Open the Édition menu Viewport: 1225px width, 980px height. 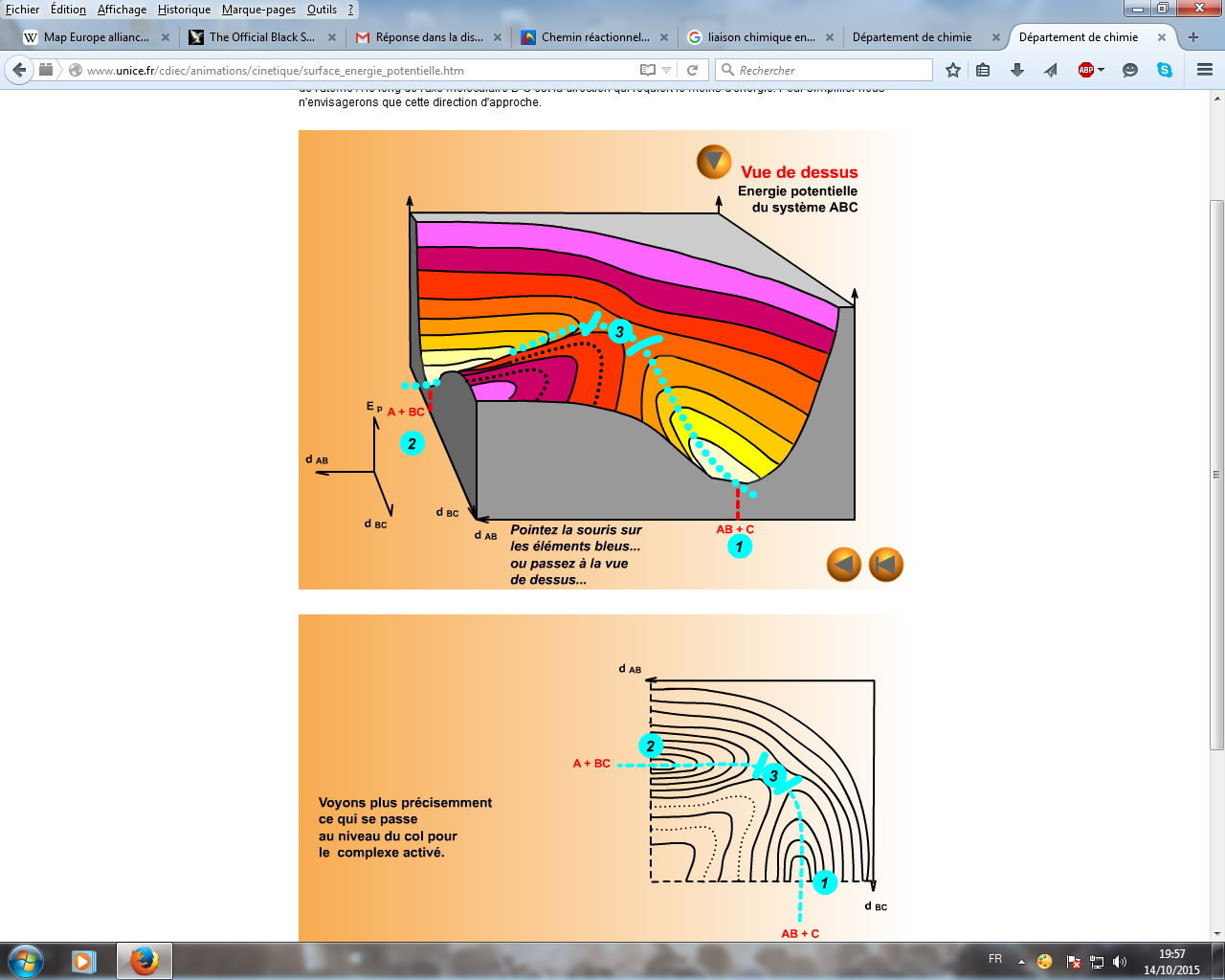68,10
